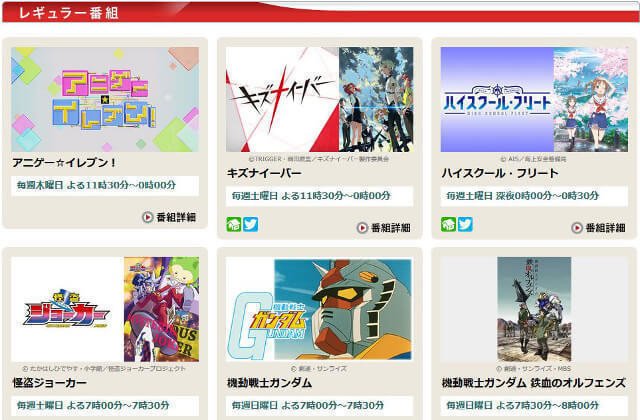Viewport: 640px width, 420px height.
Task: Click the レギュラー番組 red header bar
Action: (x=320, y=12)
